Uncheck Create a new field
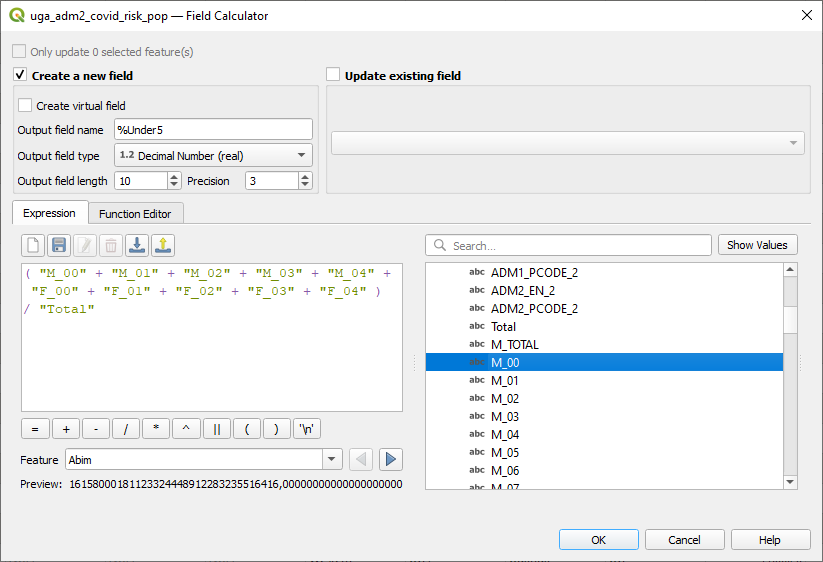The width and height of the screenshot is (823, 562). [x=20, y=75]
